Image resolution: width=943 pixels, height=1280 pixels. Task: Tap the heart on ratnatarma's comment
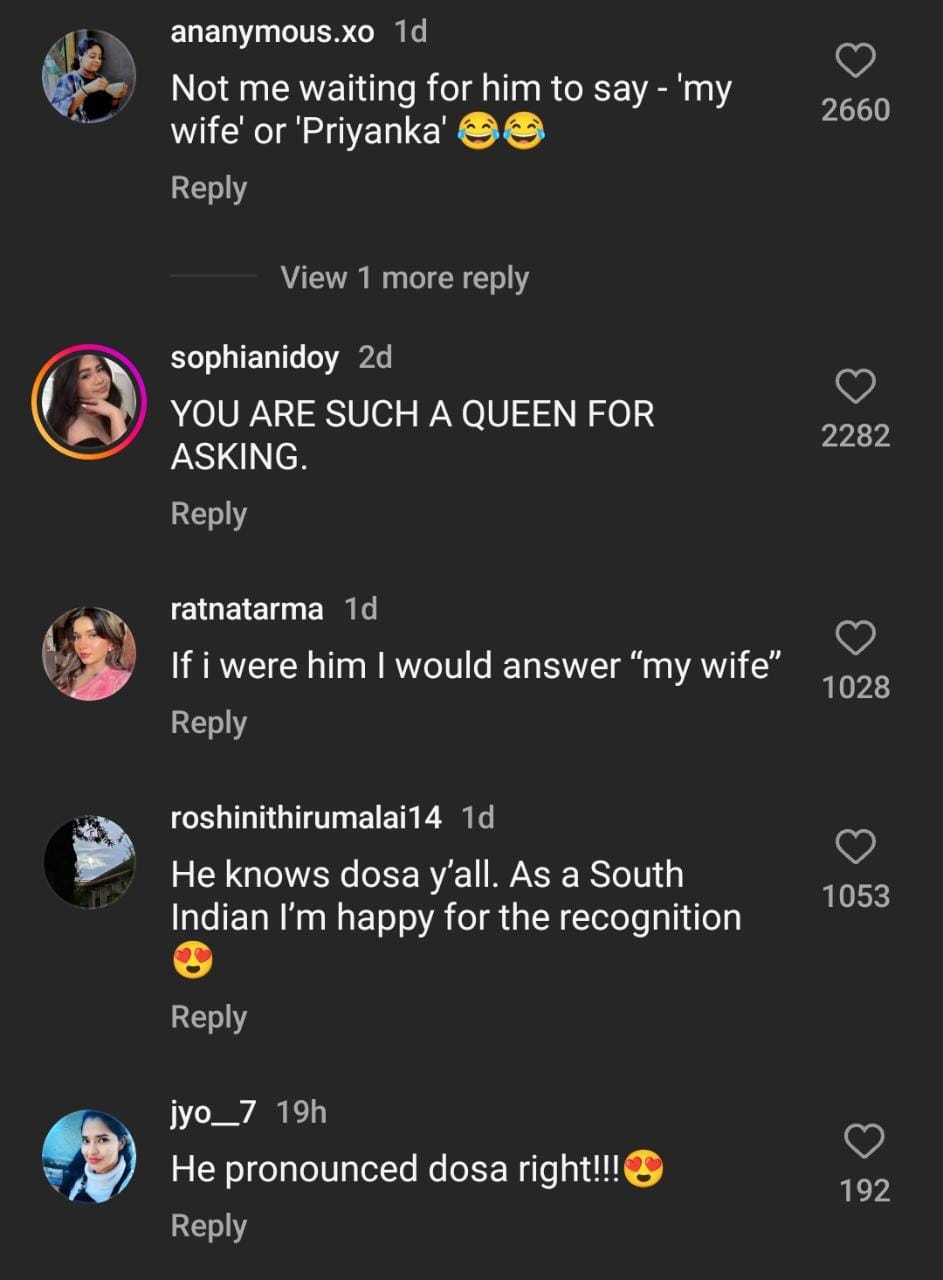click(x=855, y=638)
